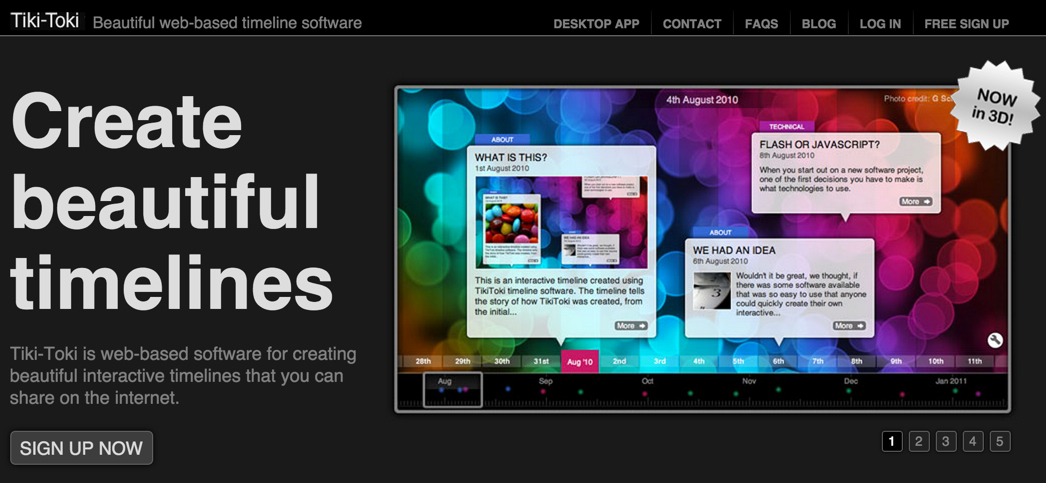The width and height of the screenshot is (1046, 483).
Task: Switch to slide 5 in the pager
Action: 1000,441
